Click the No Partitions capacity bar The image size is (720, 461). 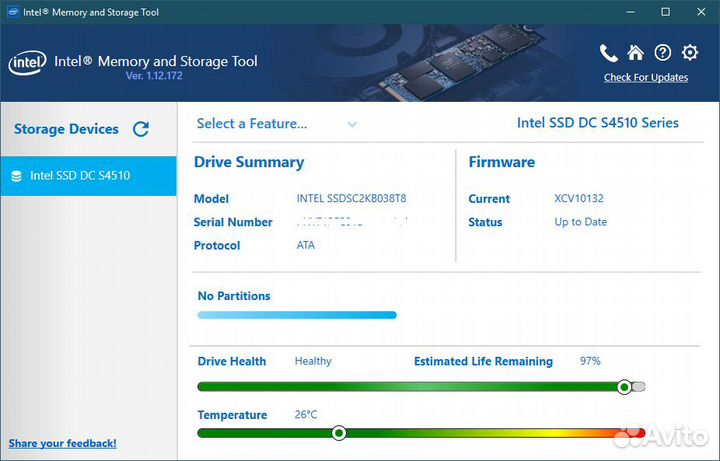297,315
